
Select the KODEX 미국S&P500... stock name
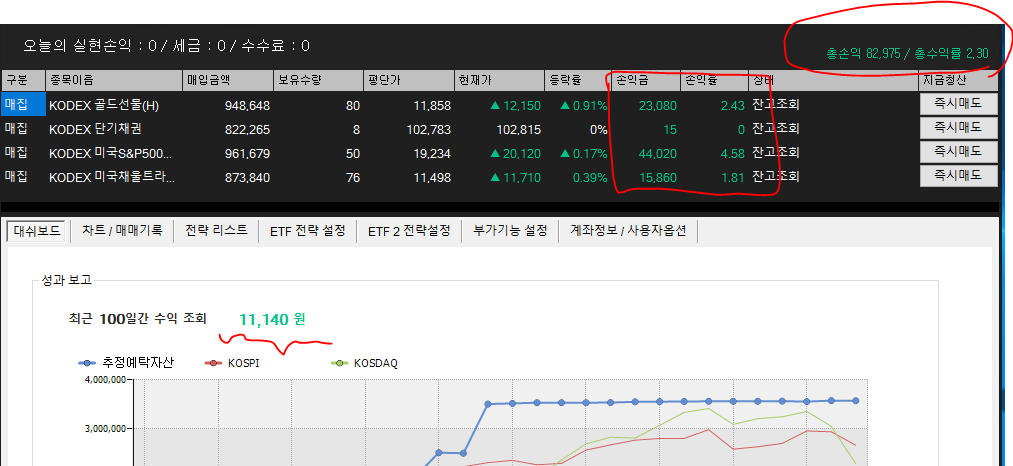109,154
